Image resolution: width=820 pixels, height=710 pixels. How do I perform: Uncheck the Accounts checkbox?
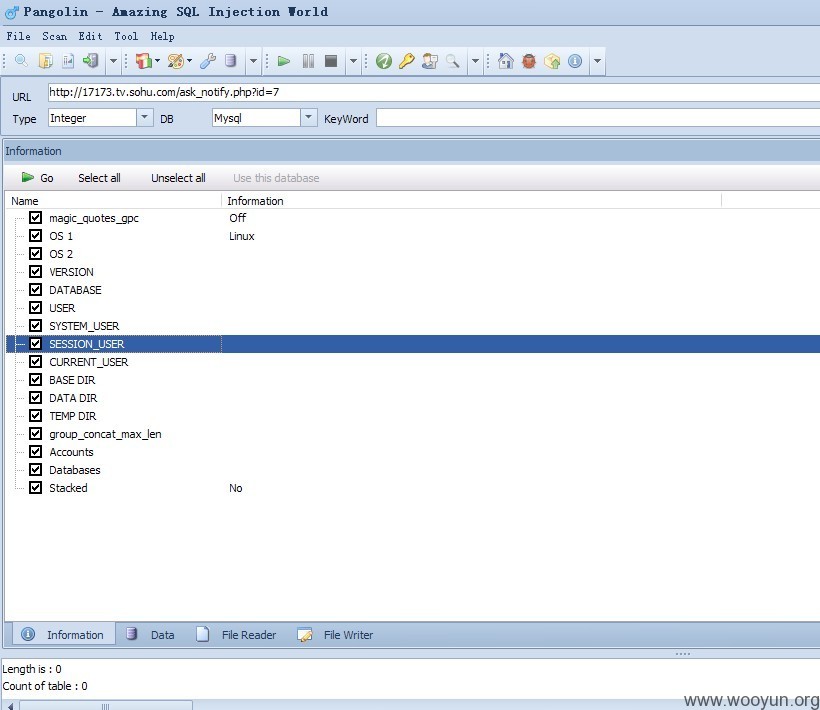tap(36, 451)
